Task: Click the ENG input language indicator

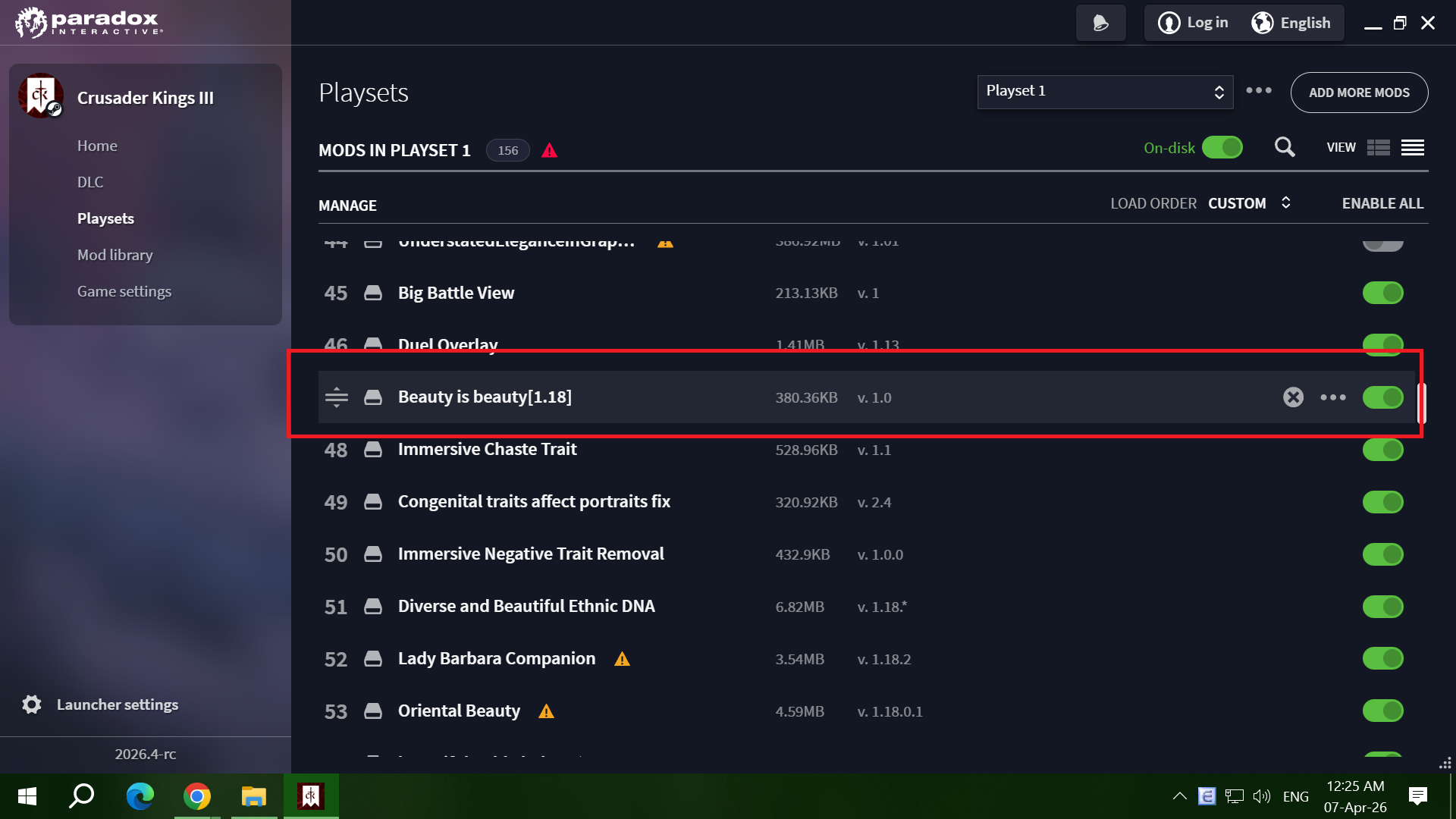Action: pyautogui.click(x=1295, y=796)
